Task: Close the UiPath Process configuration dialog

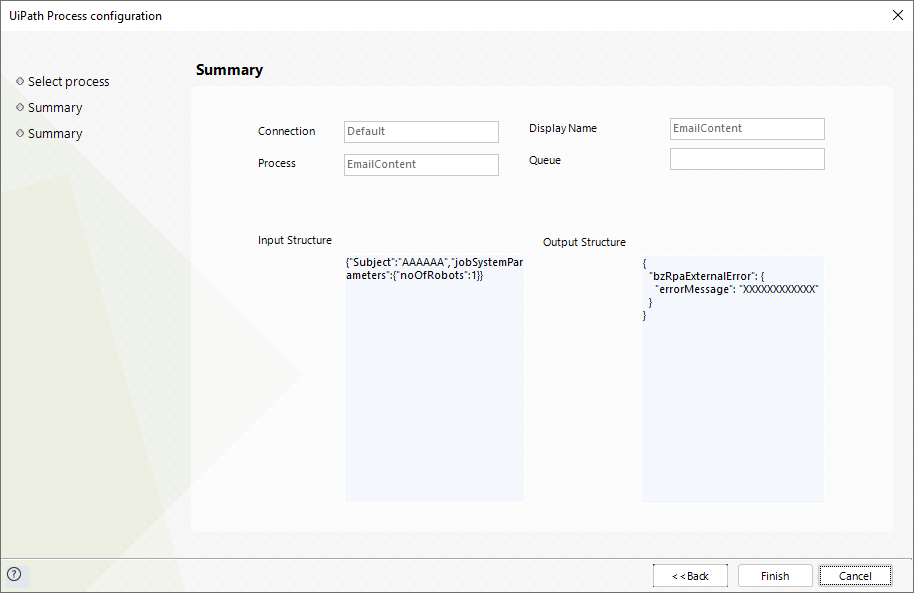Action: tap(898, 15)
